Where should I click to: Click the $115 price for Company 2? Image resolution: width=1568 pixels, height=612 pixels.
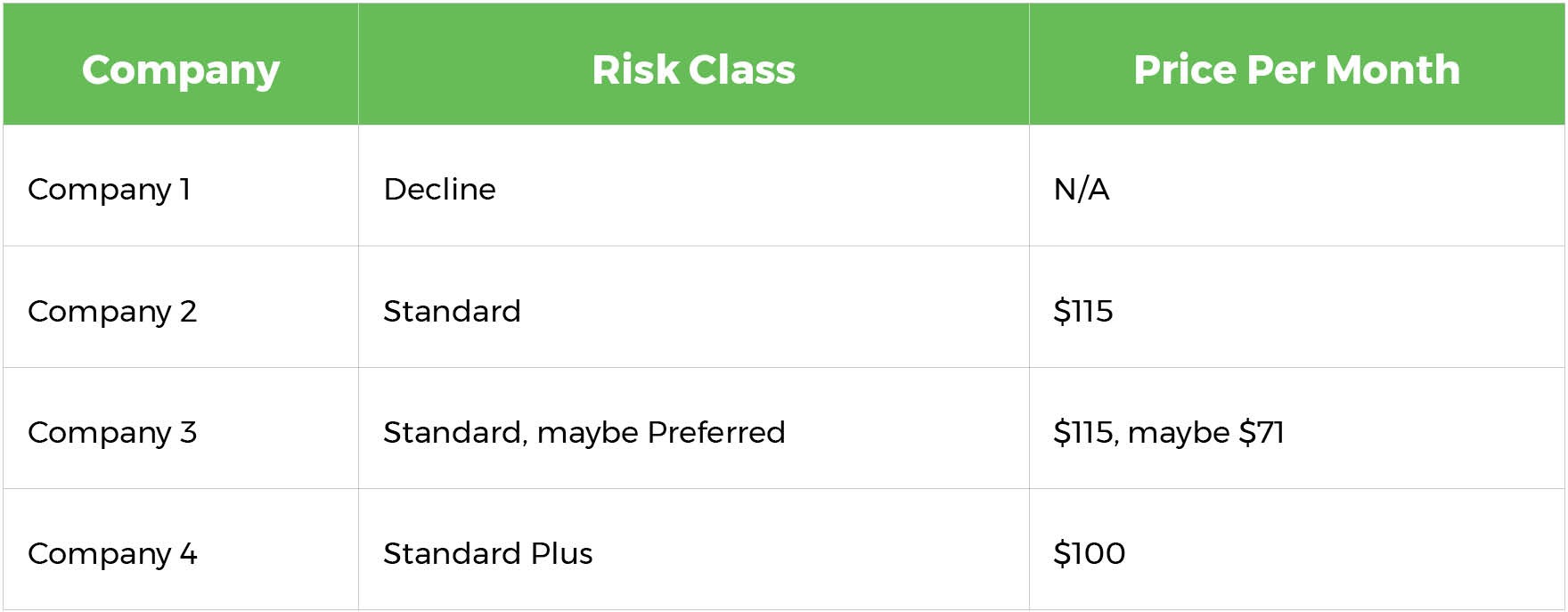(x=1297, y=307)
